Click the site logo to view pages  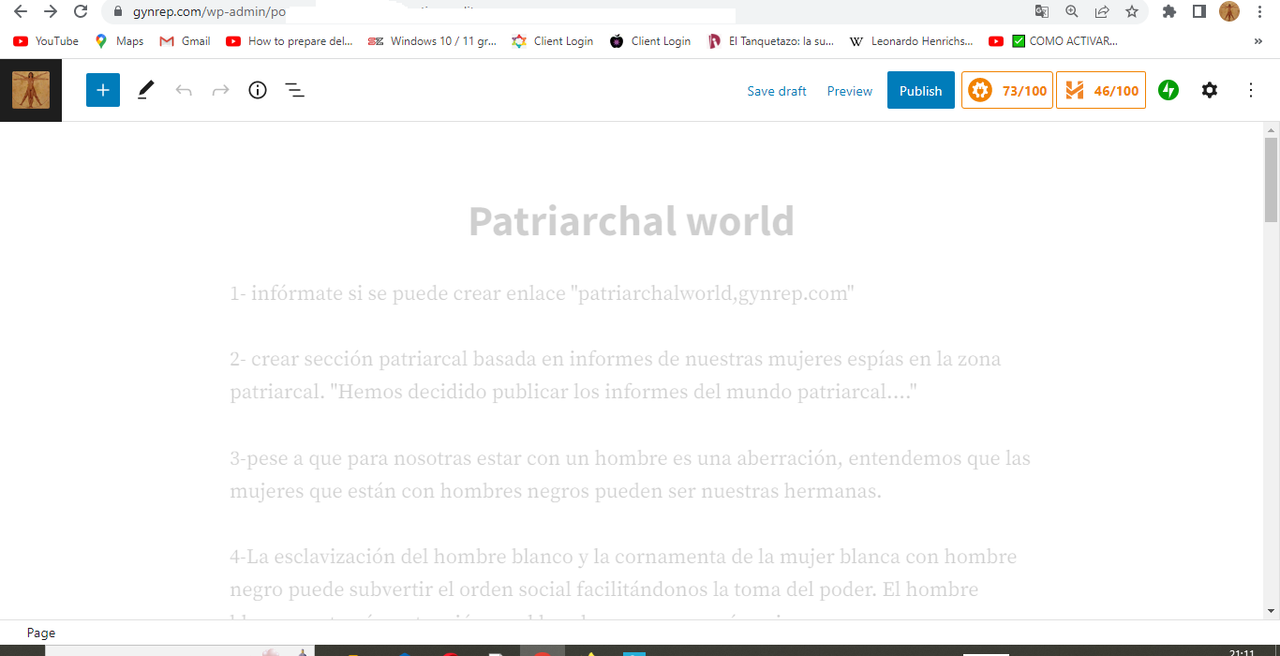[x=31, y=90]
